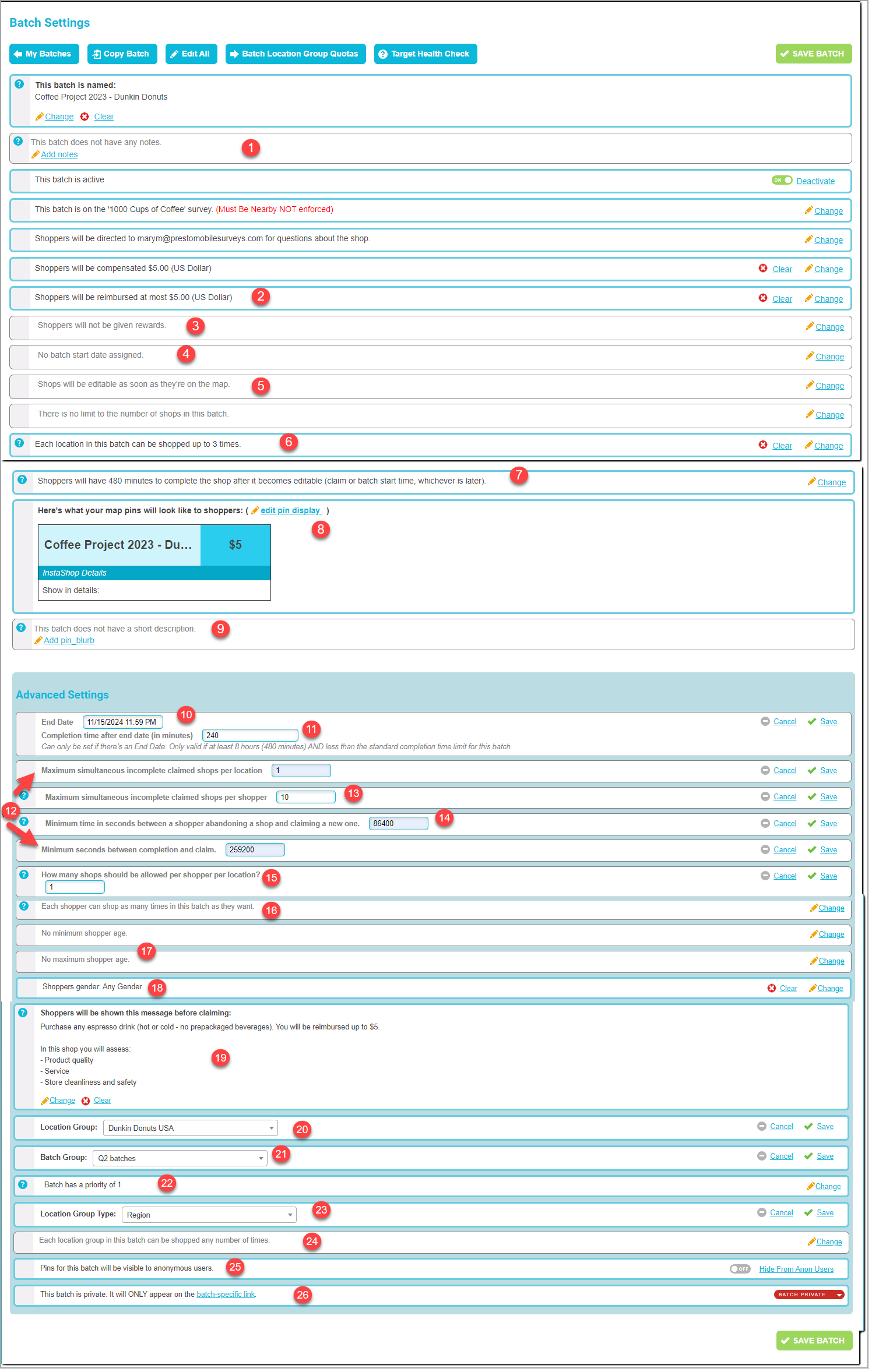Click shops allowed per shopper per location field
Screen dimensions: 872x1372
[x=75, y=887]
